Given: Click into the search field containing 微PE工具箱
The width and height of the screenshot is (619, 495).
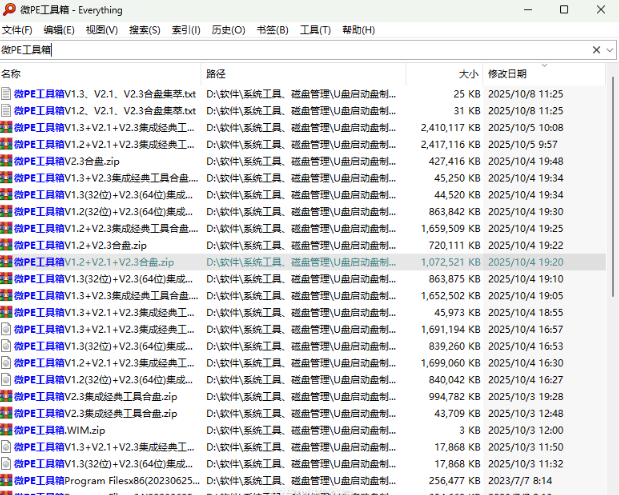Looking at the screenshot, I should coord(294,50).
